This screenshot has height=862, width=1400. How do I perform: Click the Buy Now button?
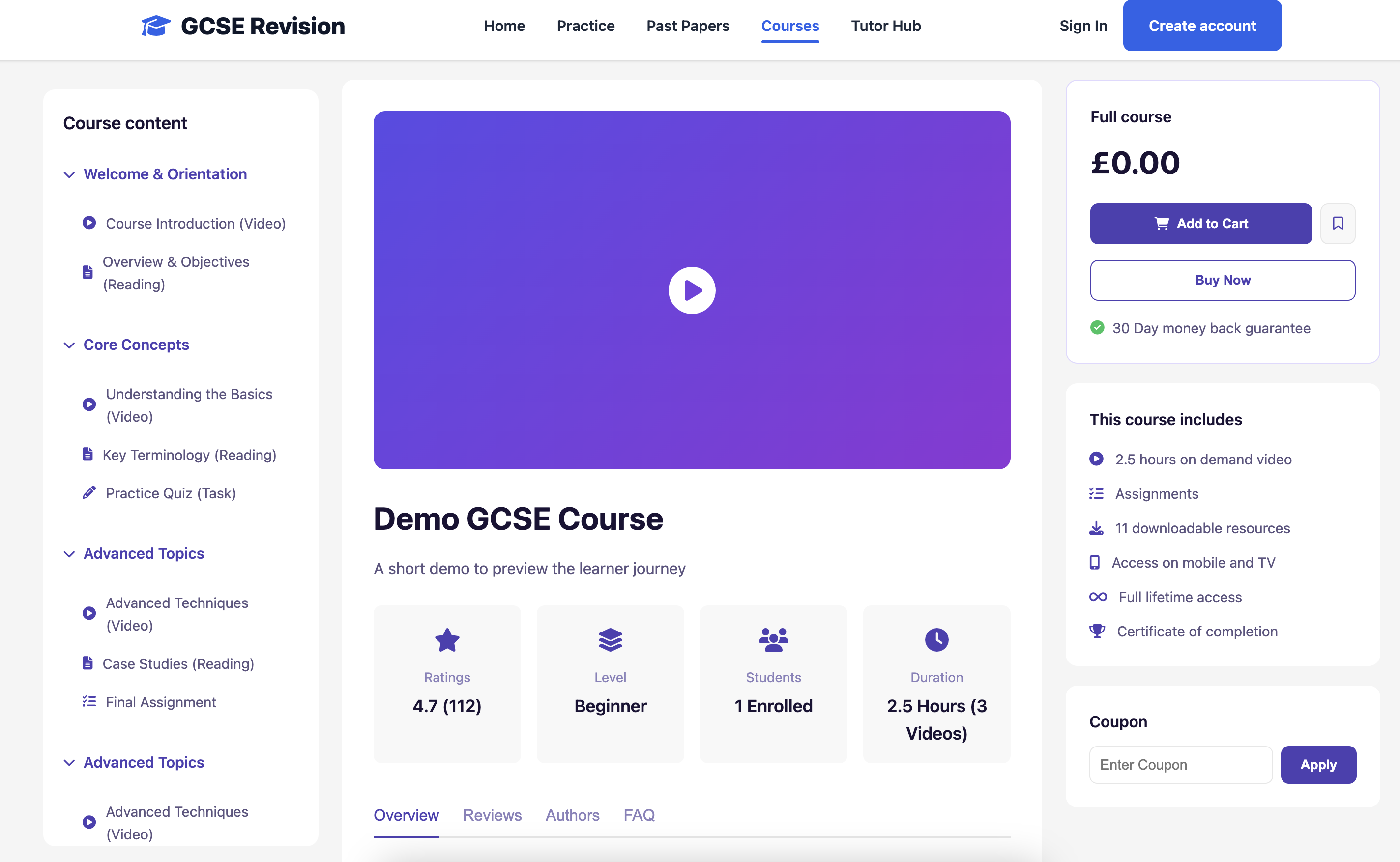[1222, 280]
